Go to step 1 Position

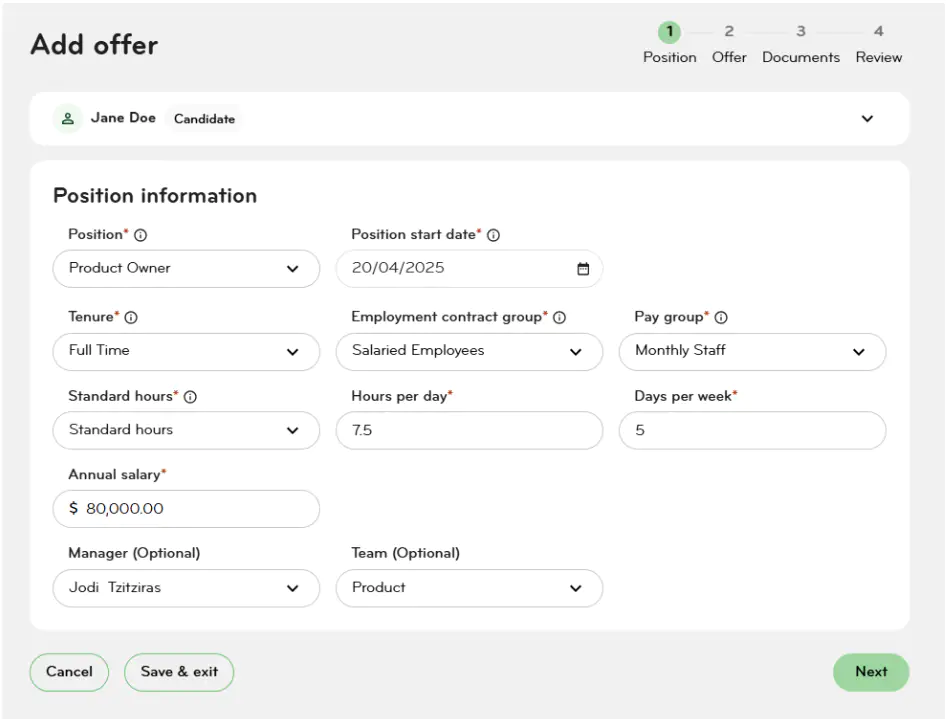tap(669, 43)
